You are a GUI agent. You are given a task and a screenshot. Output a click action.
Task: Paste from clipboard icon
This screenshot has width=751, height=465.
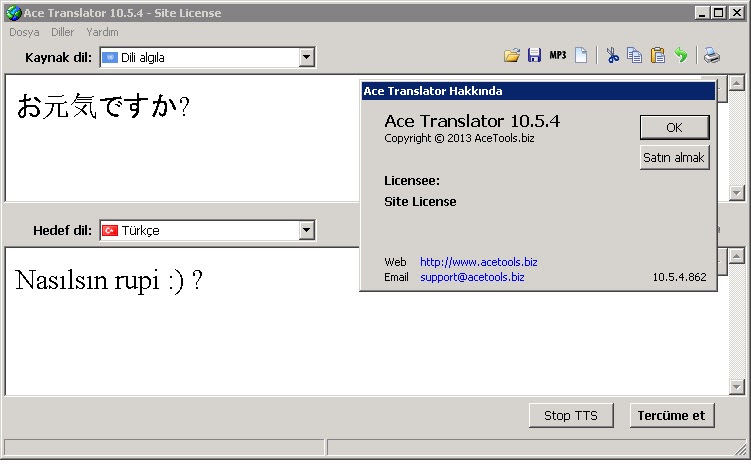658,56
